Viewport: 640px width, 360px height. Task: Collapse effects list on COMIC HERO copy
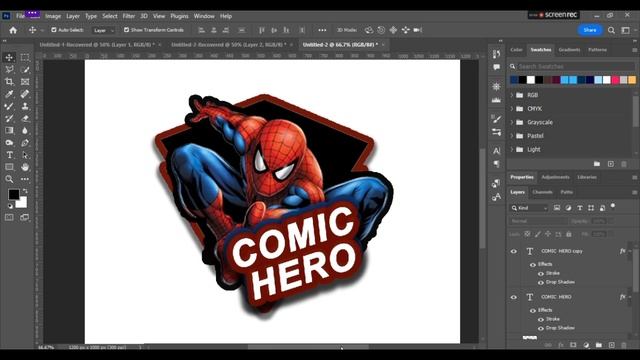coord(631,251)
